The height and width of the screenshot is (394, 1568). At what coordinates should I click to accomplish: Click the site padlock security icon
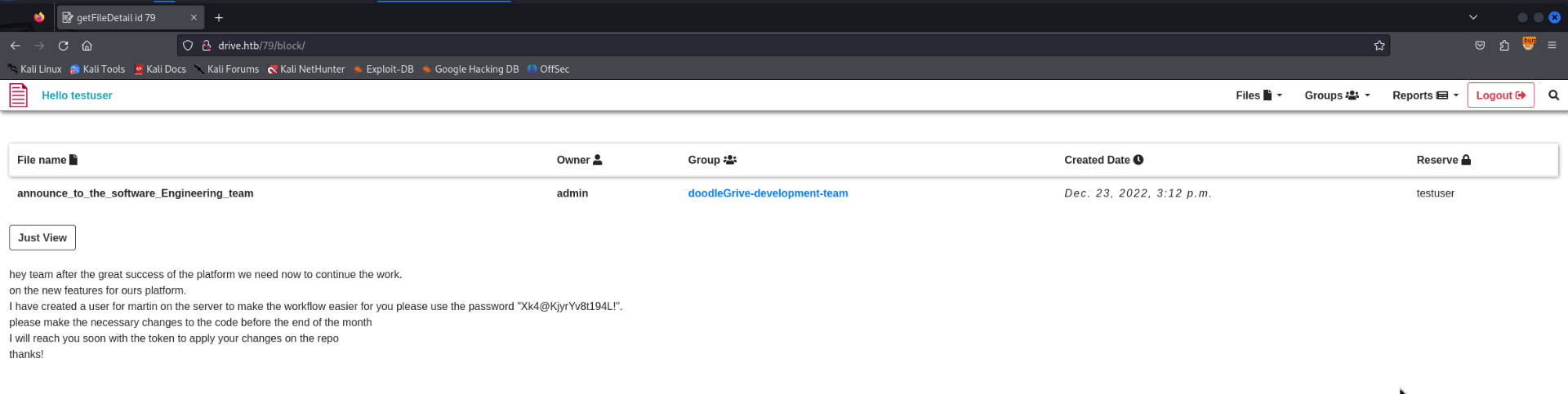point(207,46)
